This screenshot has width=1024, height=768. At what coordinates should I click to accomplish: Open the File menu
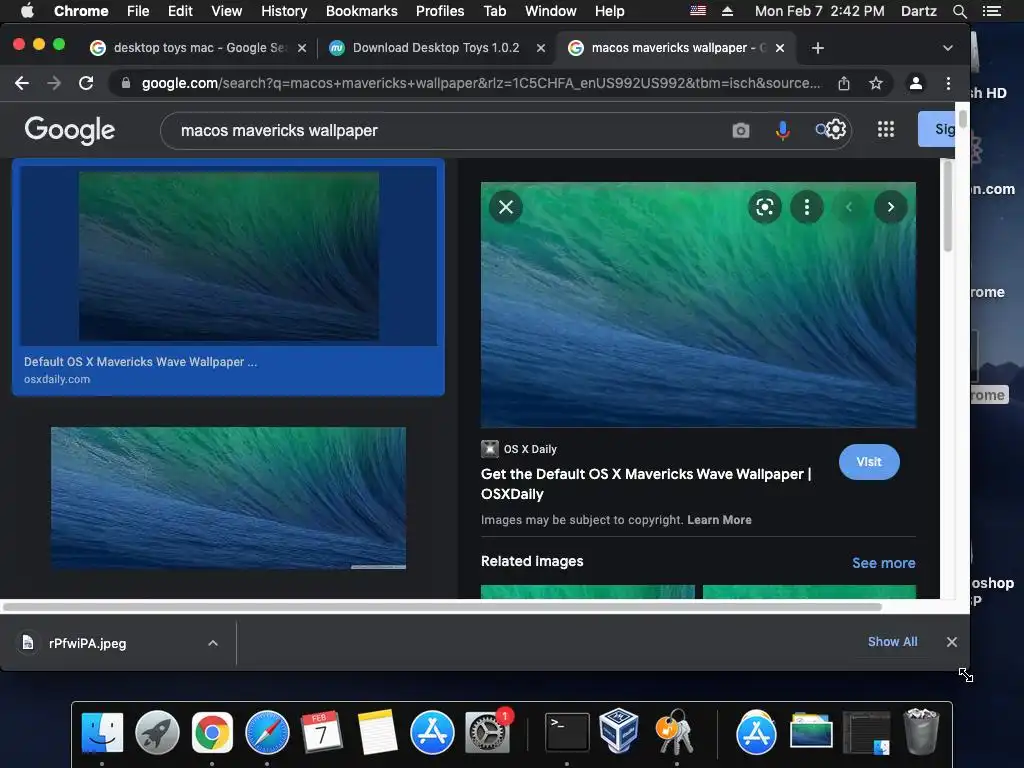click(138, 11)
